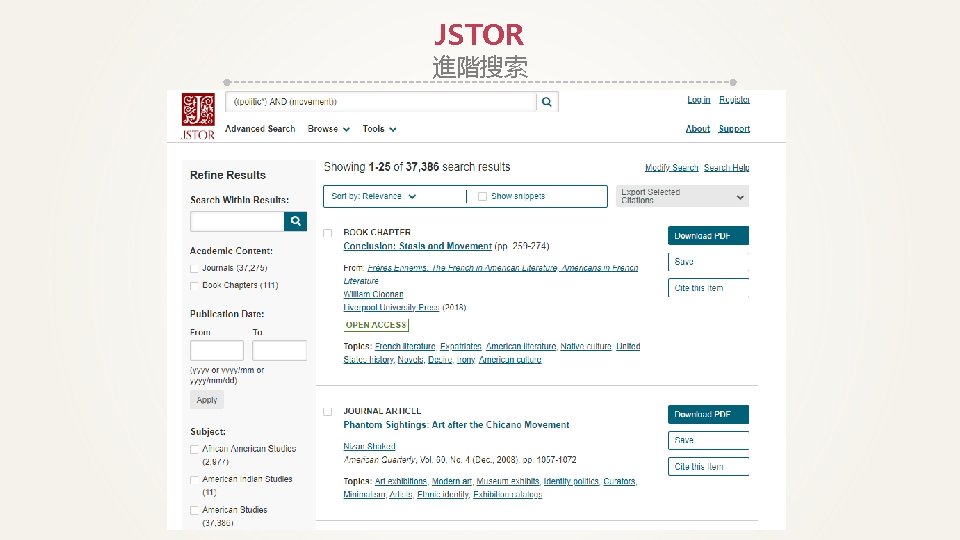
Task: Click the American literature topic
Action: click(521, 347)
